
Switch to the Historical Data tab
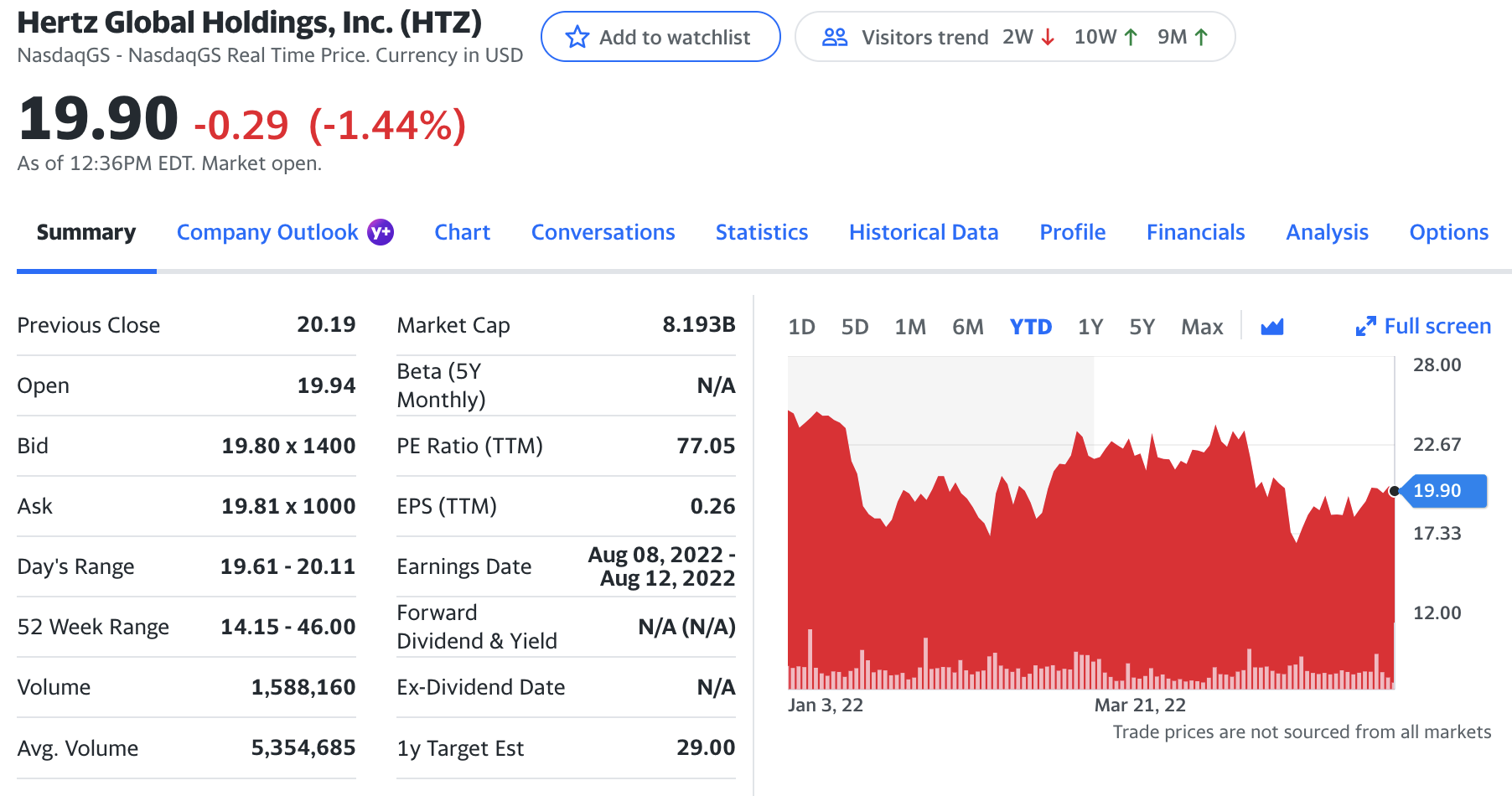pyautogui.click(x=924, y=232)
